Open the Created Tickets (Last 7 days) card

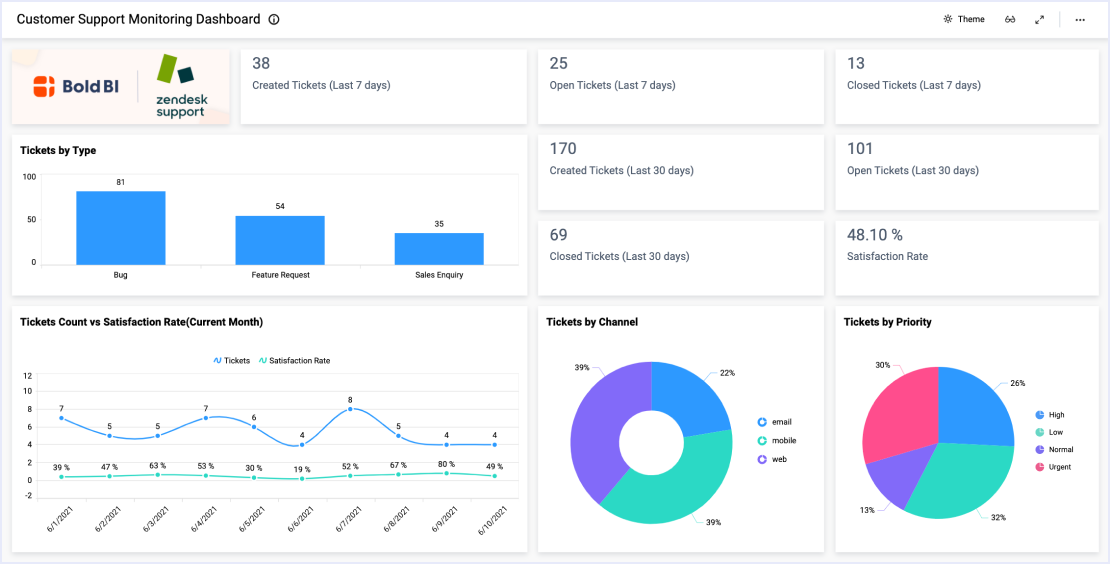coord(383,87)
